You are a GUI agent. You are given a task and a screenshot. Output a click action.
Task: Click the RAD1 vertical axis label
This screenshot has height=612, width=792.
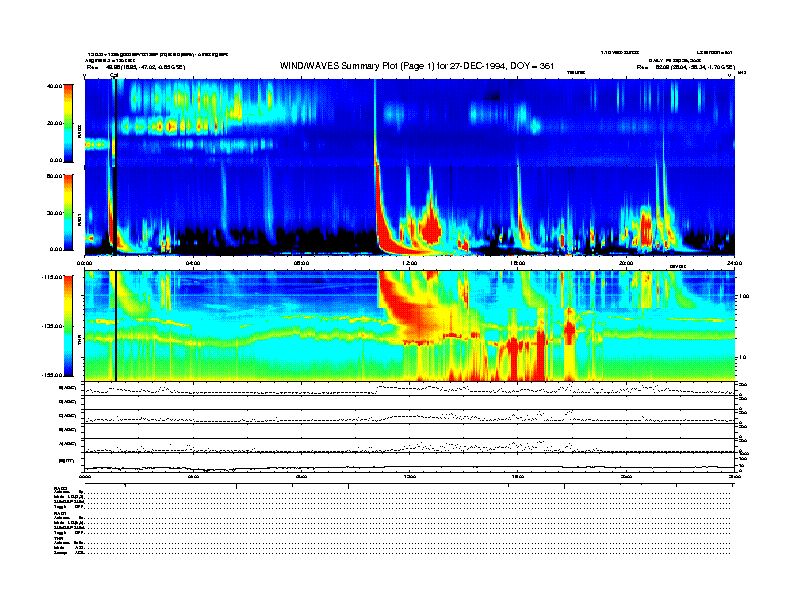(80, 219)
